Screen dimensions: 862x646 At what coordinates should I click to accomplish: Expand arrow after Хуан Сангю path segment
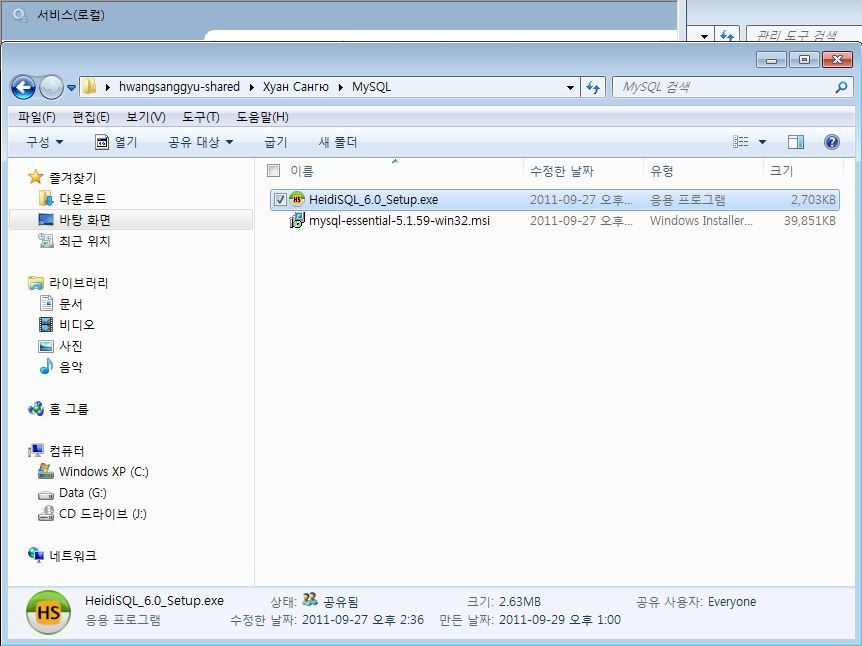click(340, 87)
